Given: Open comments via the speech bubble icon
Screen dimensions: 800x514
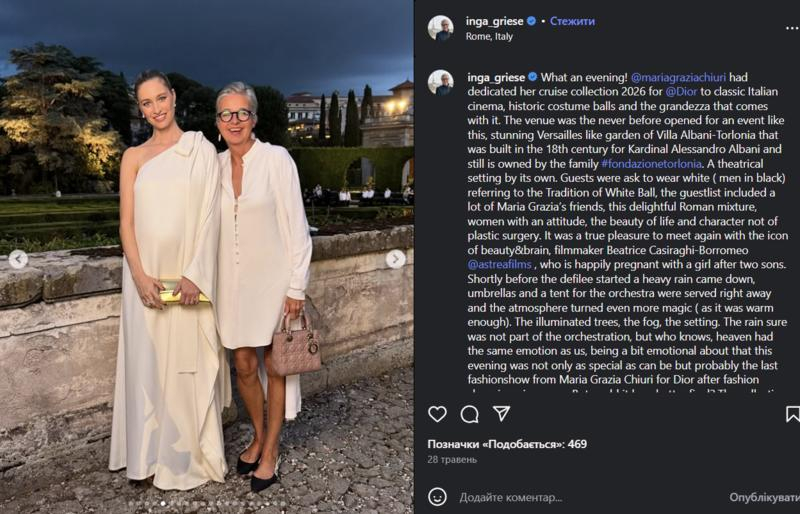Looking at the screenshot, I should pos(469,414).
